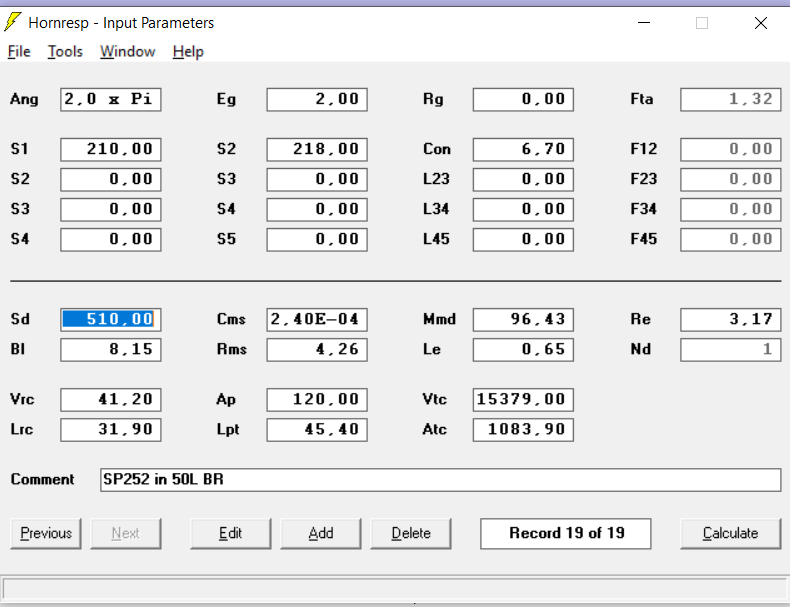Minimize the Hornresp Input Parameters window
790x607 pixels.
click(x=644, y=23)
